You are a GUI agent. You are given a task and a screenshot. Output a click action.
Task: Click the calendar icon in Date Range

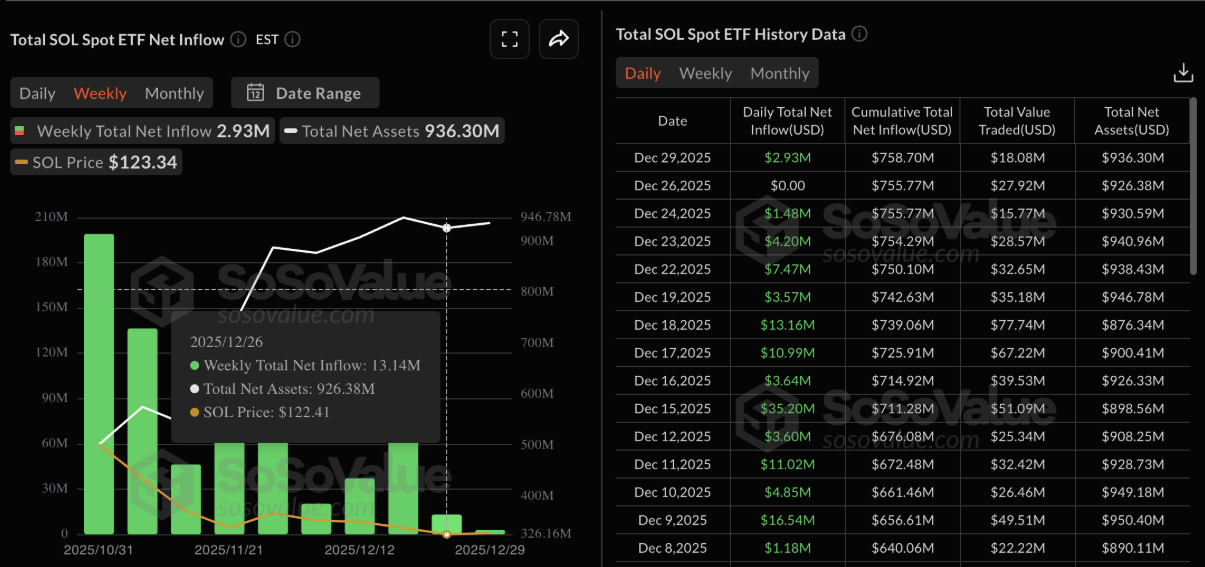coord(255,93)
